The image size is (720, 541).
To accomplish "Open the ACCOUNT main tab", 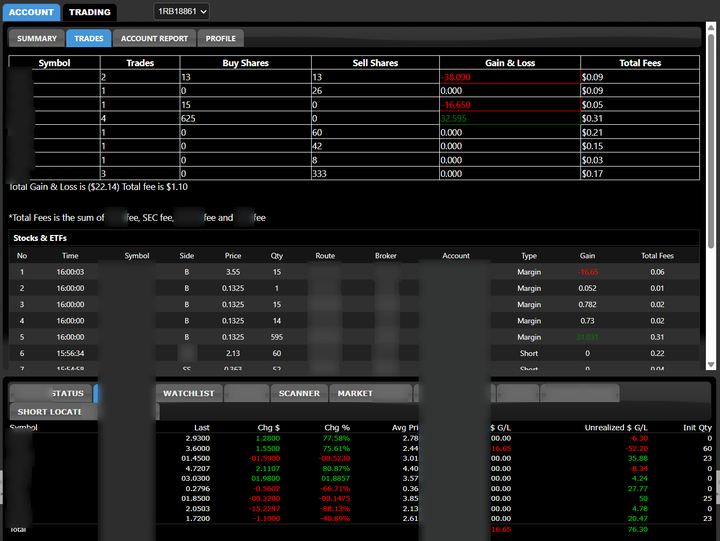I will coord(31,12).
